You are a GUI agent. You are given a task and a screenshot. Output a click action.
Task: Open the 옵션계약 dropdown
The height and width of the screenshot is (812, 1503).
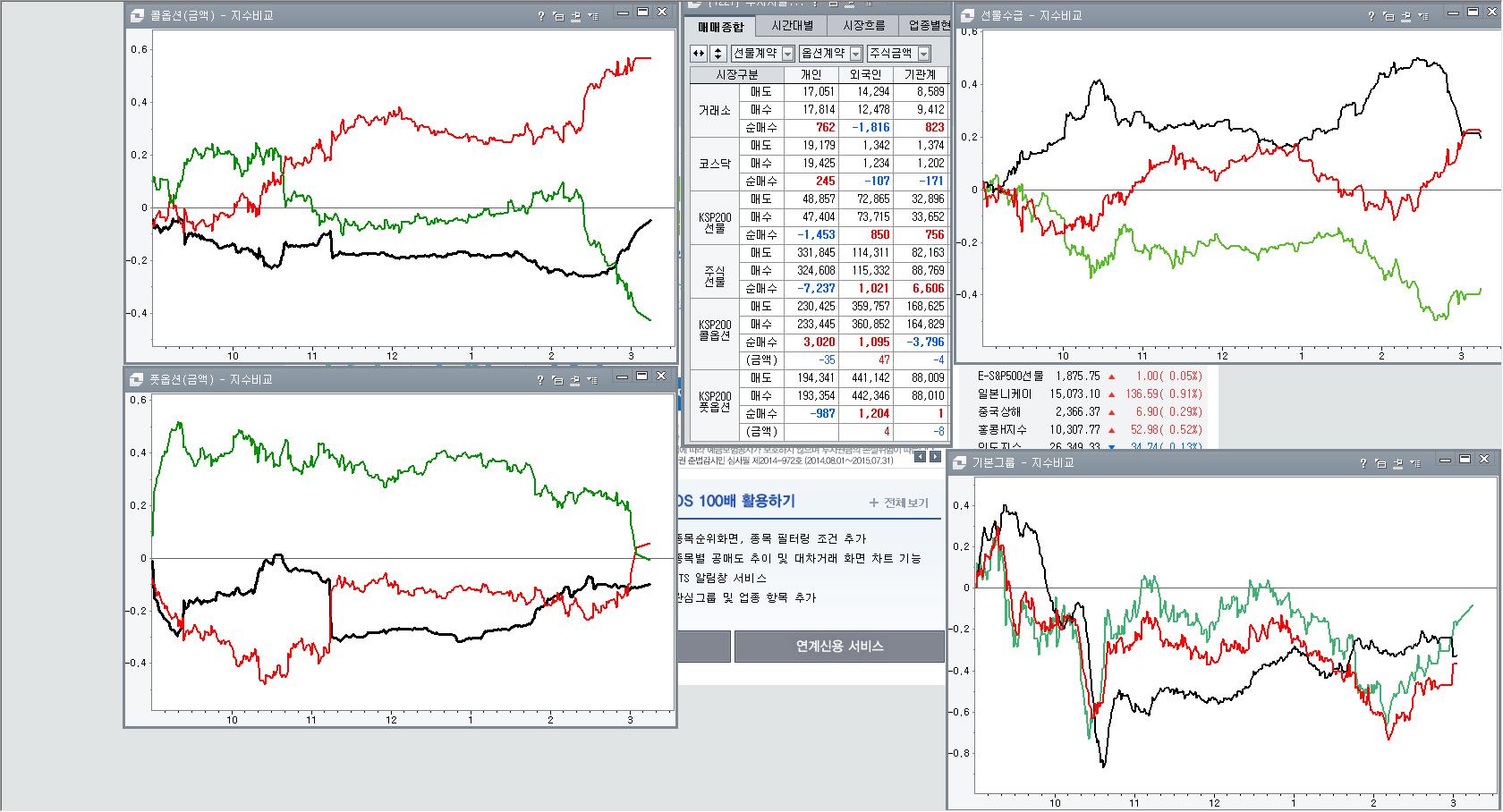tap(831, 54)
